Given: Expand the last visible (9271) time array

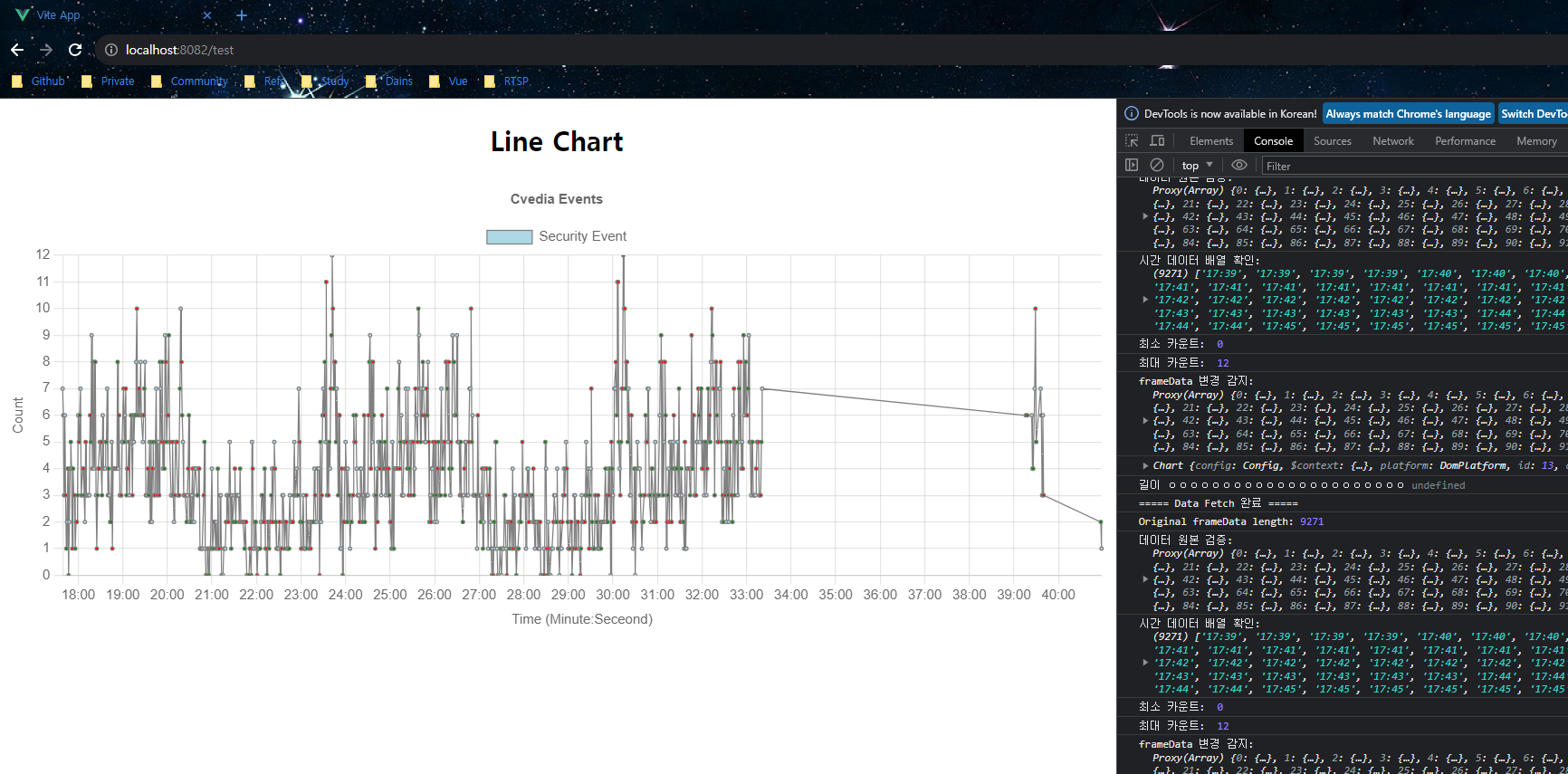Looking at the screenshot, I should coord(1145,663).
